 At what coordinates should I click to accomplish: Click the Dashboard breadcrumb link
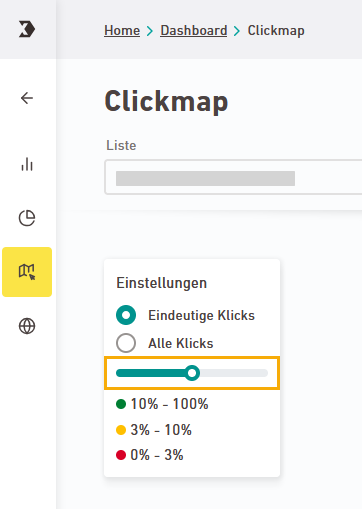pyautogui.click(x=194, y=30)
